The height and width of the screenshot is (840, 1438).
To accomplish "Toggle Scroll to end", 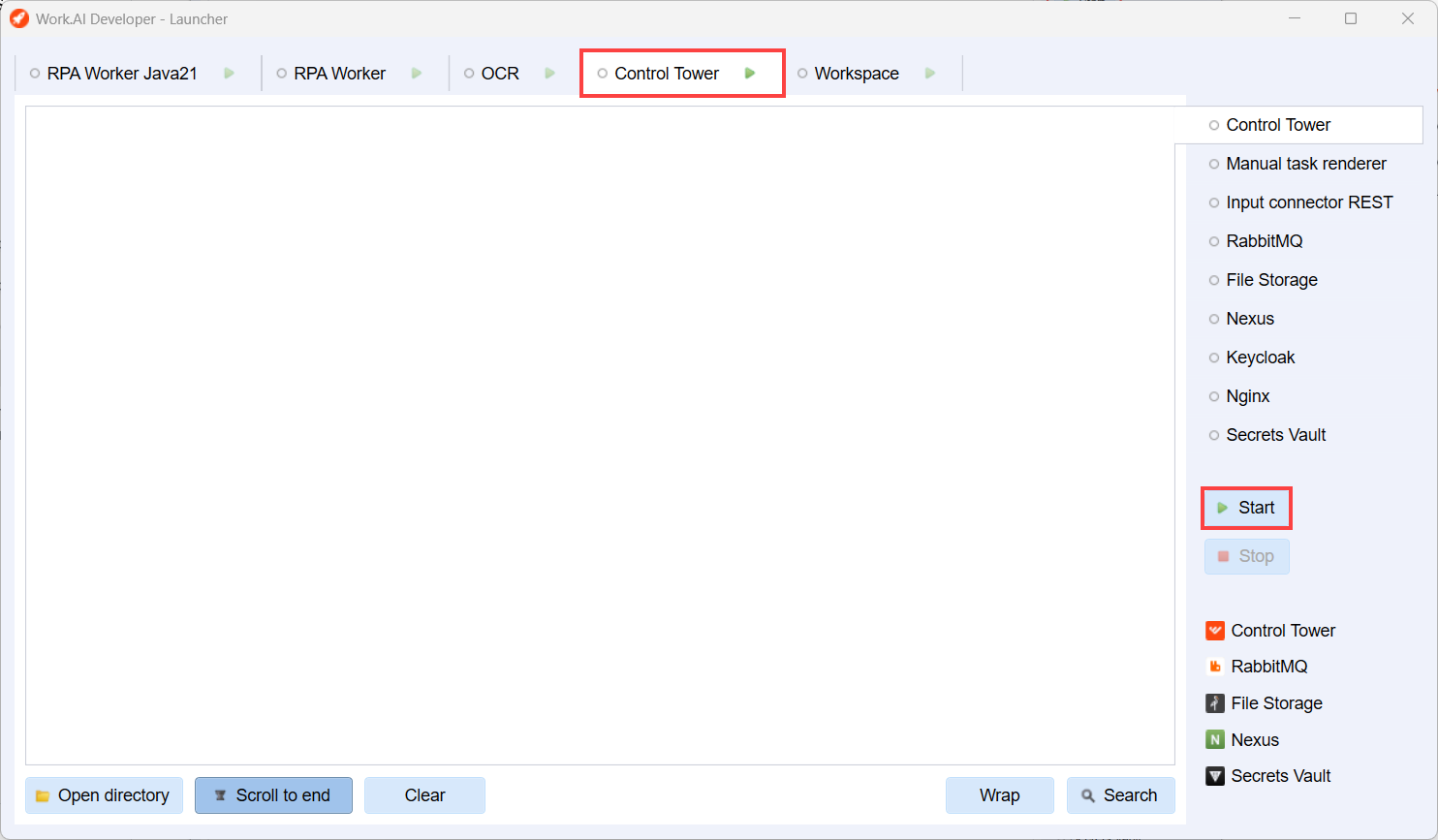I will (273, 795).
